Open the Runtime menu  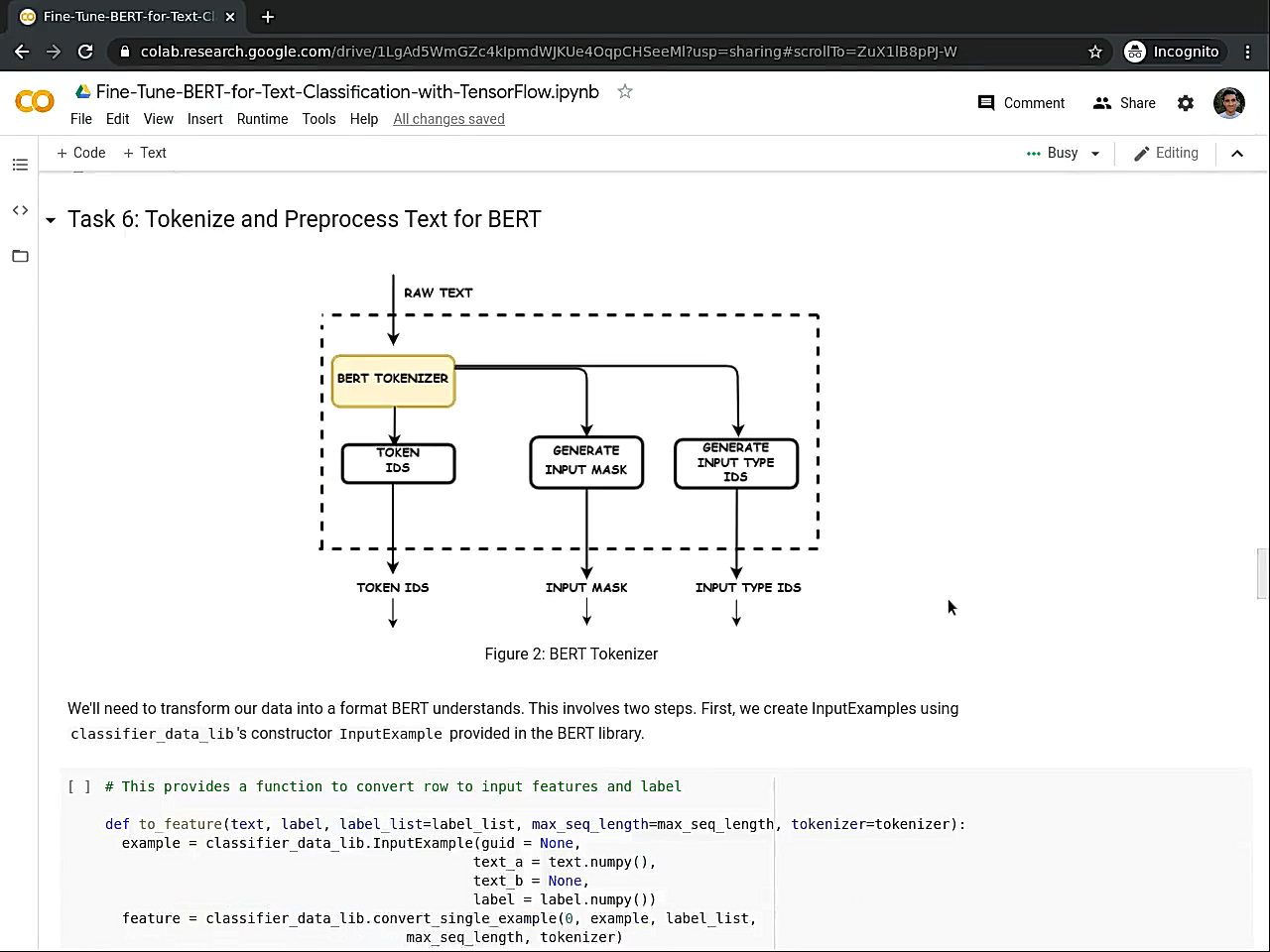262,119
